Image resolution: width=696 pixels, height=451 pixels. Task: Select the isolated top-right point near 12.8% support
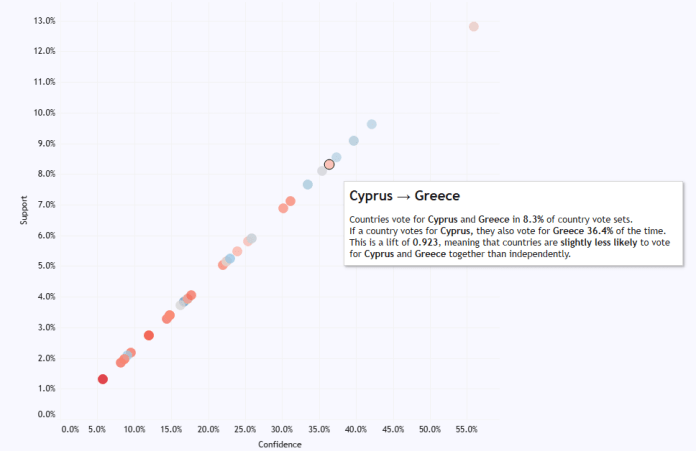[x=474, y=26]
